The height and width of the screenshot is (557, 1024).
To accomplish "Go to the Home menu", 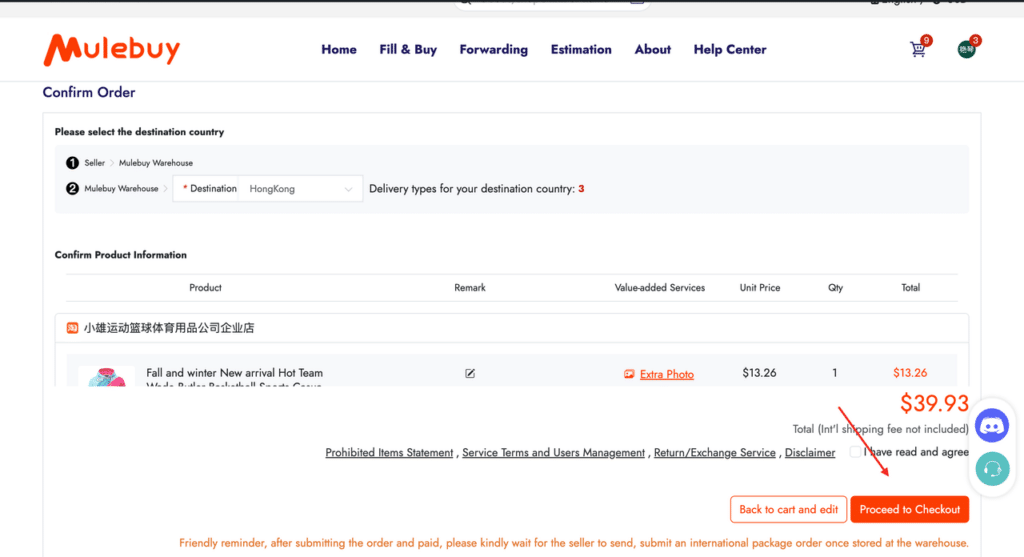I will tap(338, 50).
